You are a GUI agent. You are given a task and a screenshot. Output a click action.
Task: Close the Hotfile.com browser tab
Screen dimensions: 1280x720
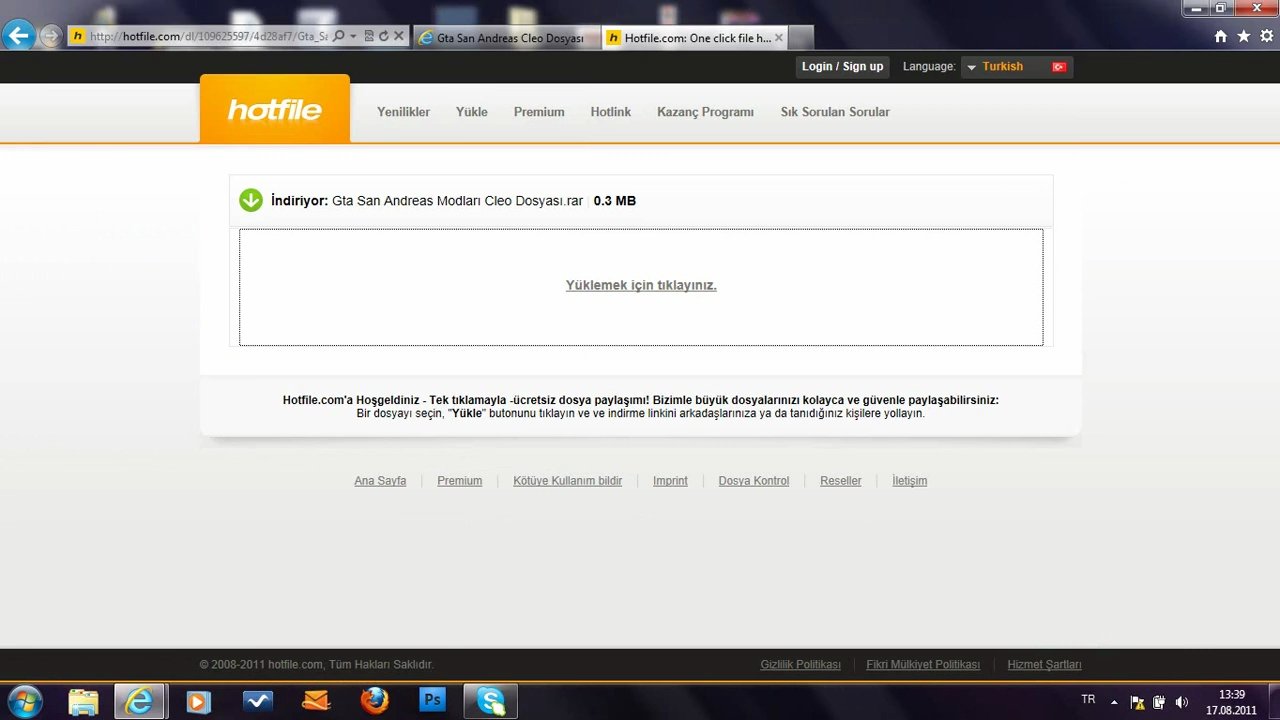pyautogui.click(x=779, y=38)
